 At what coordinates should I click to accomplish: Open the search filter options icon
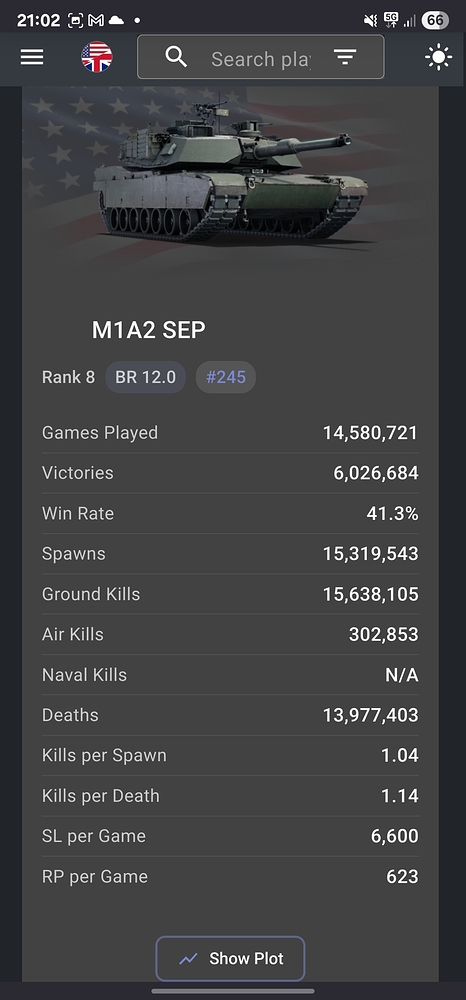click(345, 57)
